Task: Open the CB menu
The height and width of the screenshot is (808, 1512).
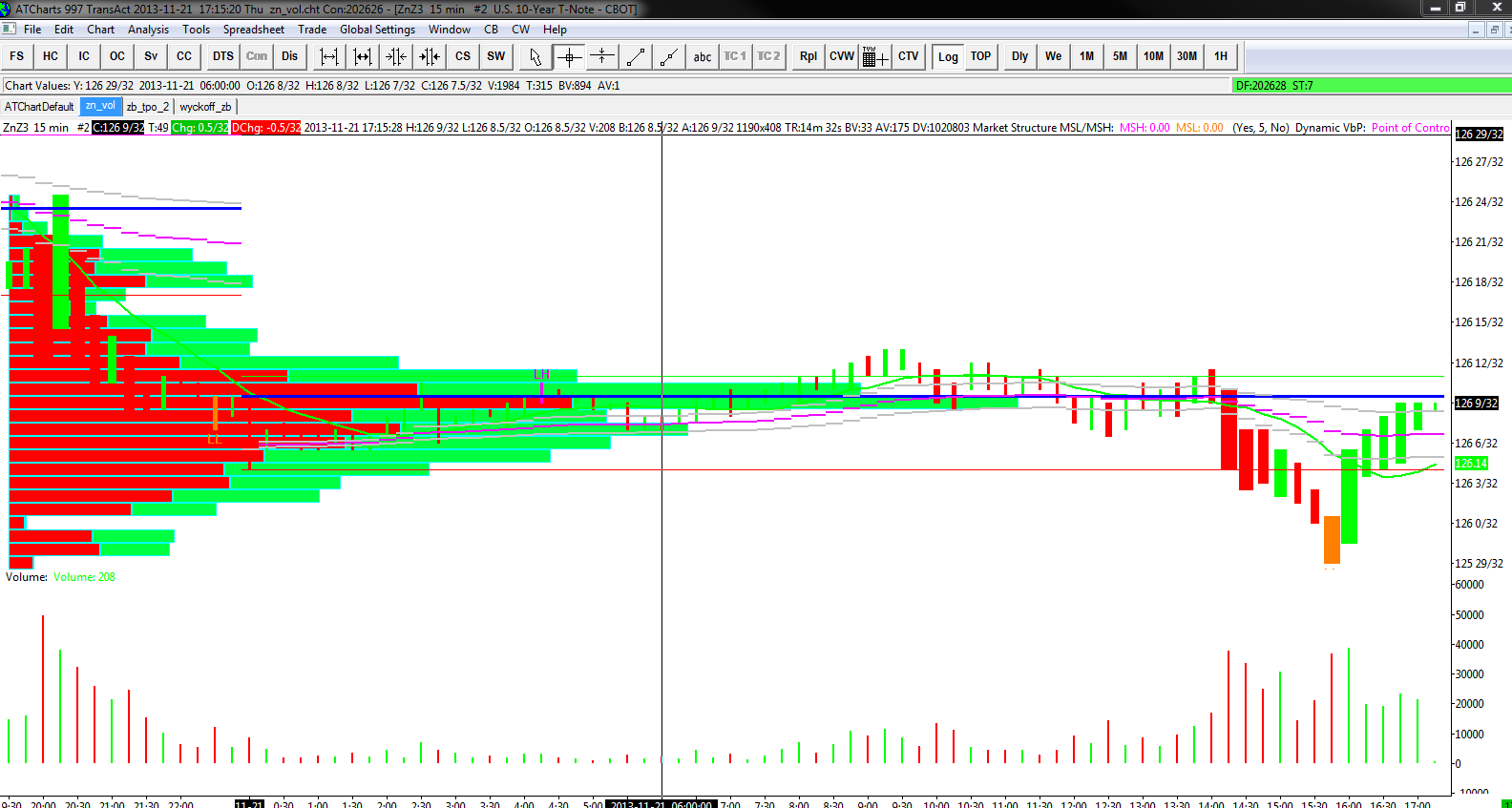Action: (x=492, y=30)
